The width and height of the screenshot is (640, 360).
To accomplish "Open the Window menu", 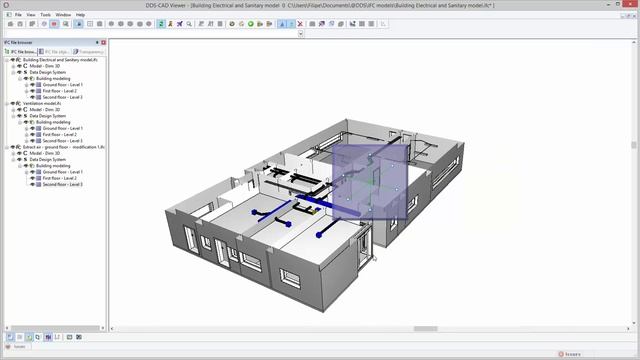I will click(x=63, y=15).
